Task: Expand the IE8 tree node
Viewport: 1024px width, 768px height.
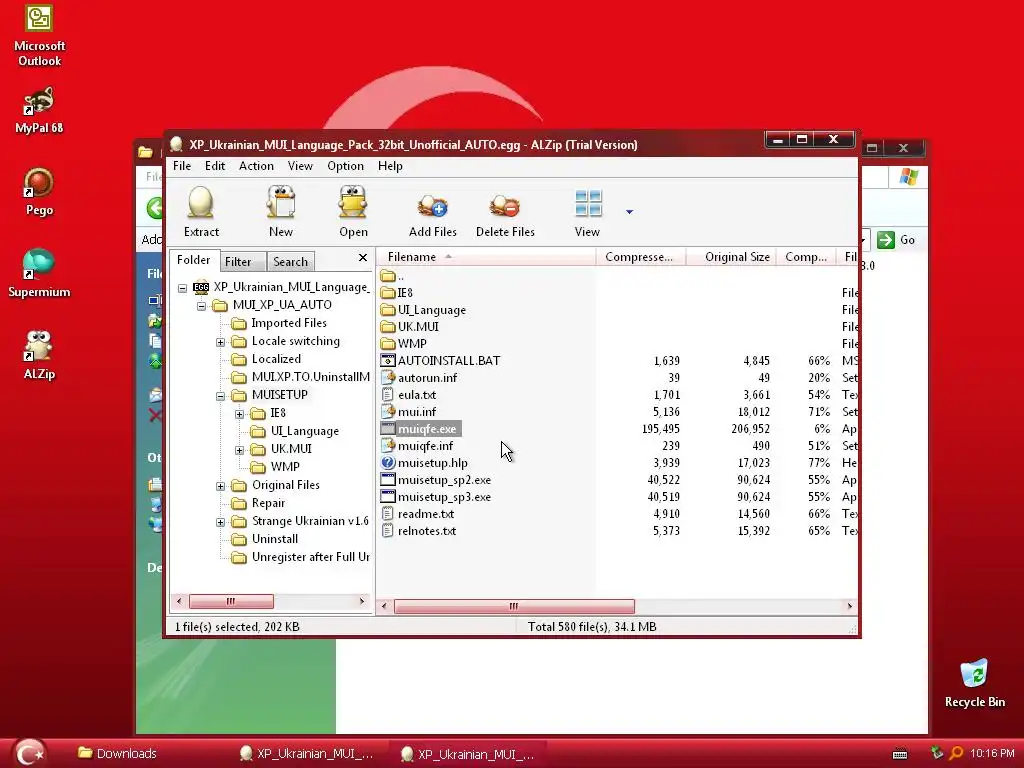Action: pos(240,414)
